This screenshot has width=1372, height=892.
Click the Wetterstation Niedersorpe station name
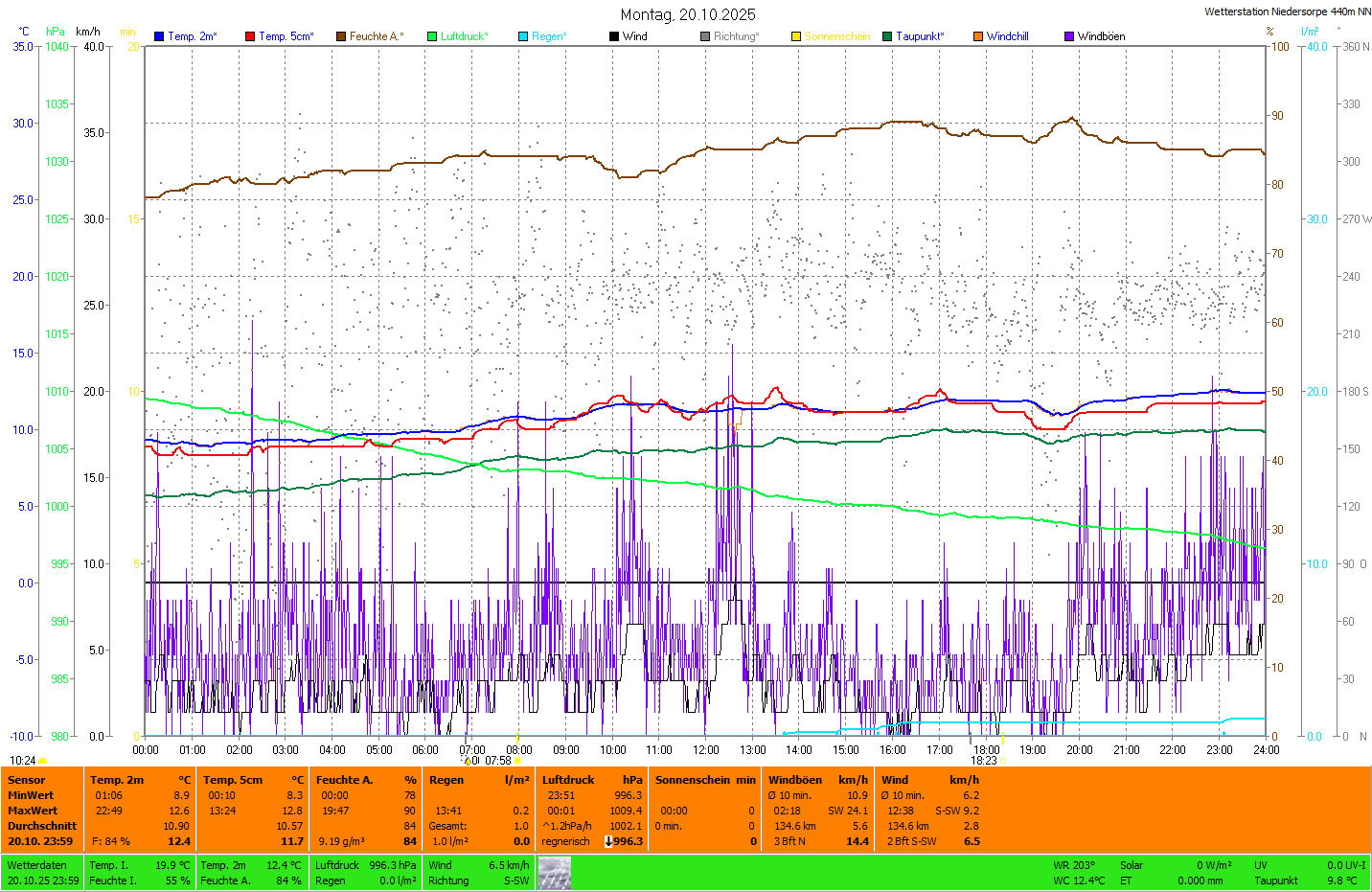coord(1287,11)
